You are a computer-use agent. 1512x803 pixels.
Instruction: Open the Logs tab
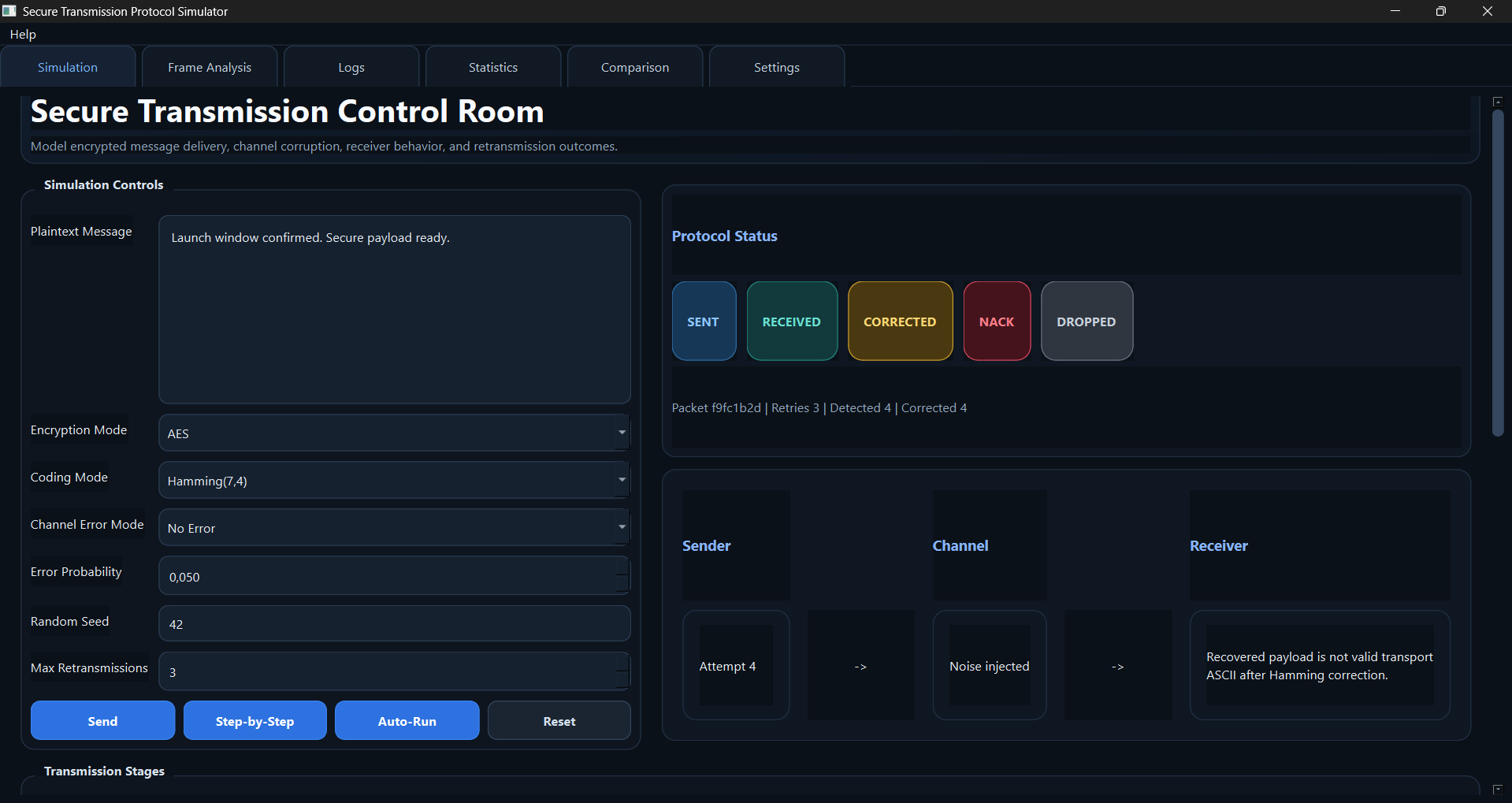(351, 67)
